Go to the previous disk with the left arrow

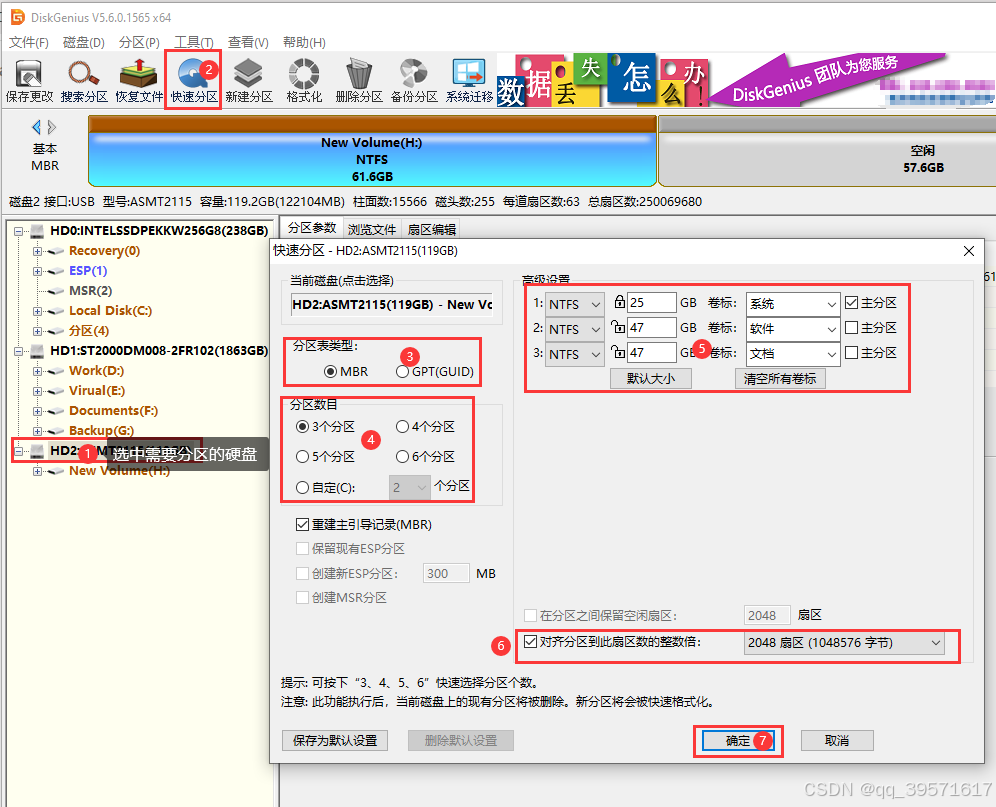pos(36,127)
